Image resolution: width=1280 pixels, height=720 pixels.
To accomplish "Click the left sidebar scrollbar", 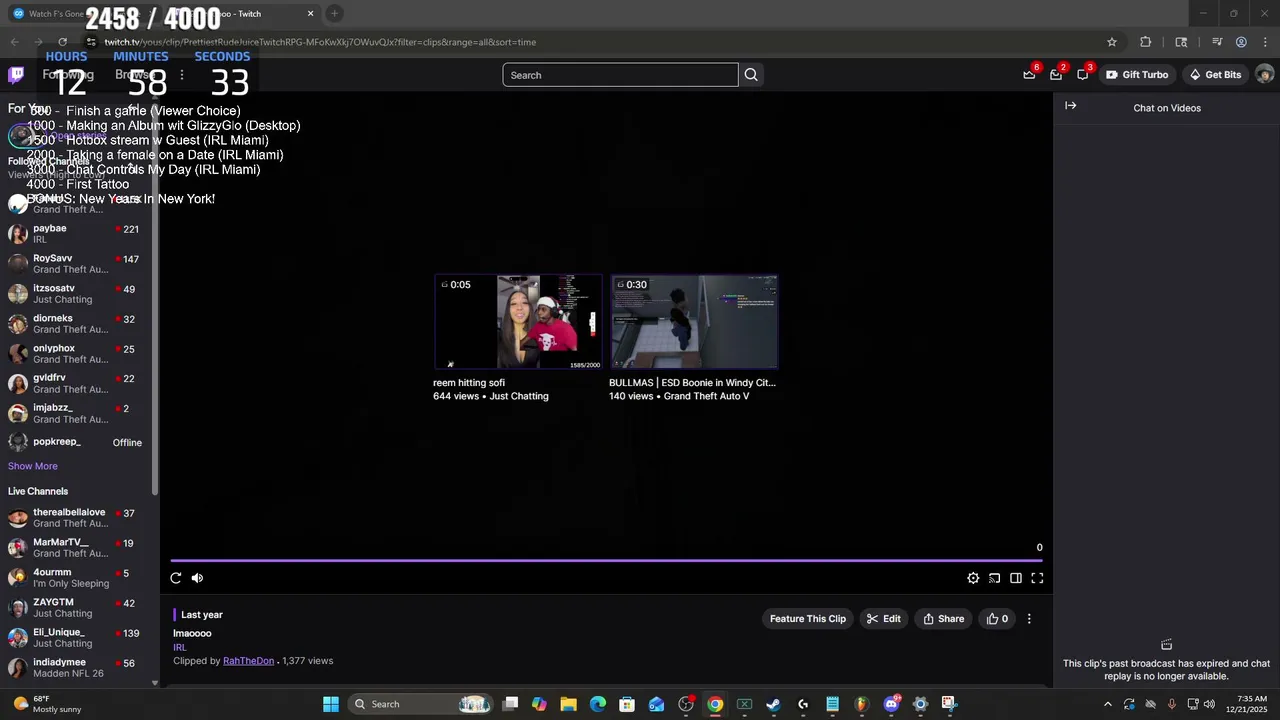I will pyautogui.click(x=155, y=300).
